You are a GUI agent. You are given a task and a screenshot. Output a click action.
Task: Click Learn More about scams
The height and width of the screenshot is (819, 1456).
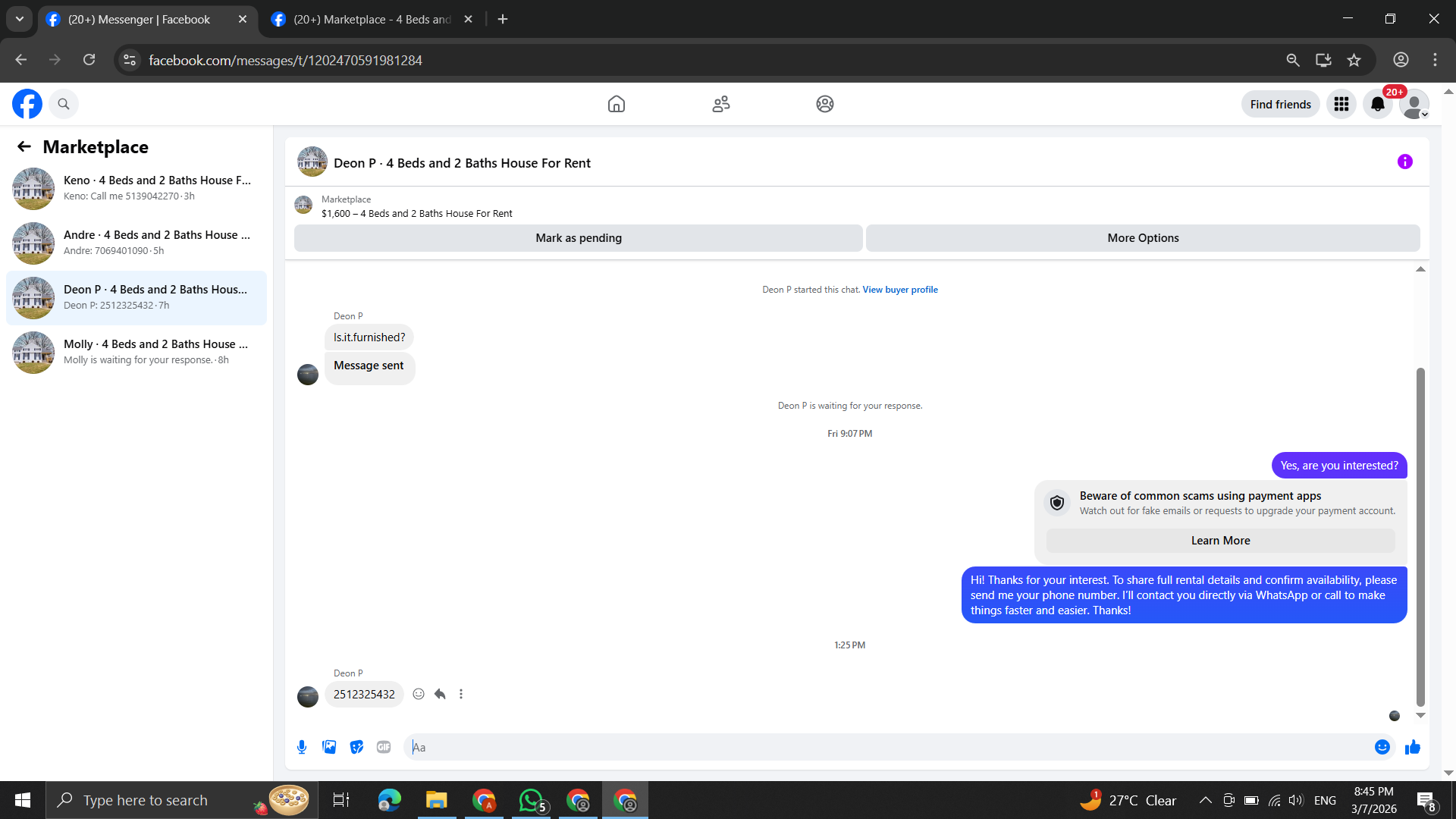click(1220, 541)
